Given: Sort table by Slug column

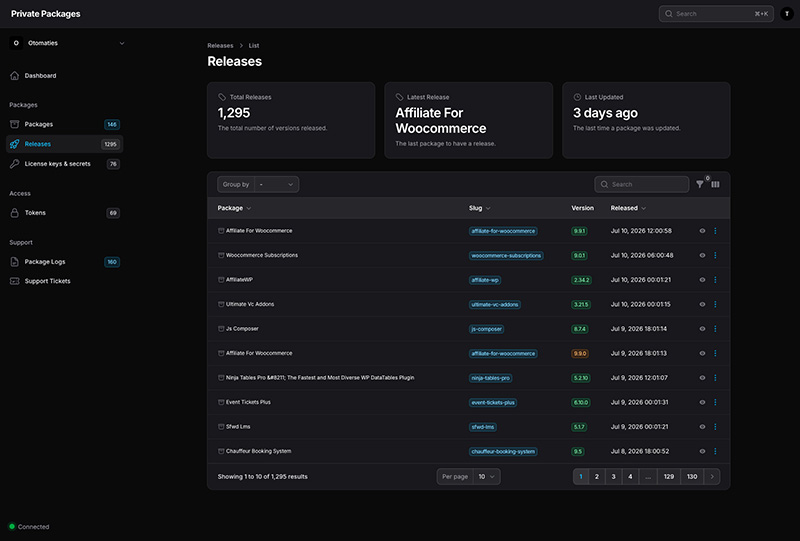Looking at the screenshot, I should pyautogui.click(x=480, y=208).
